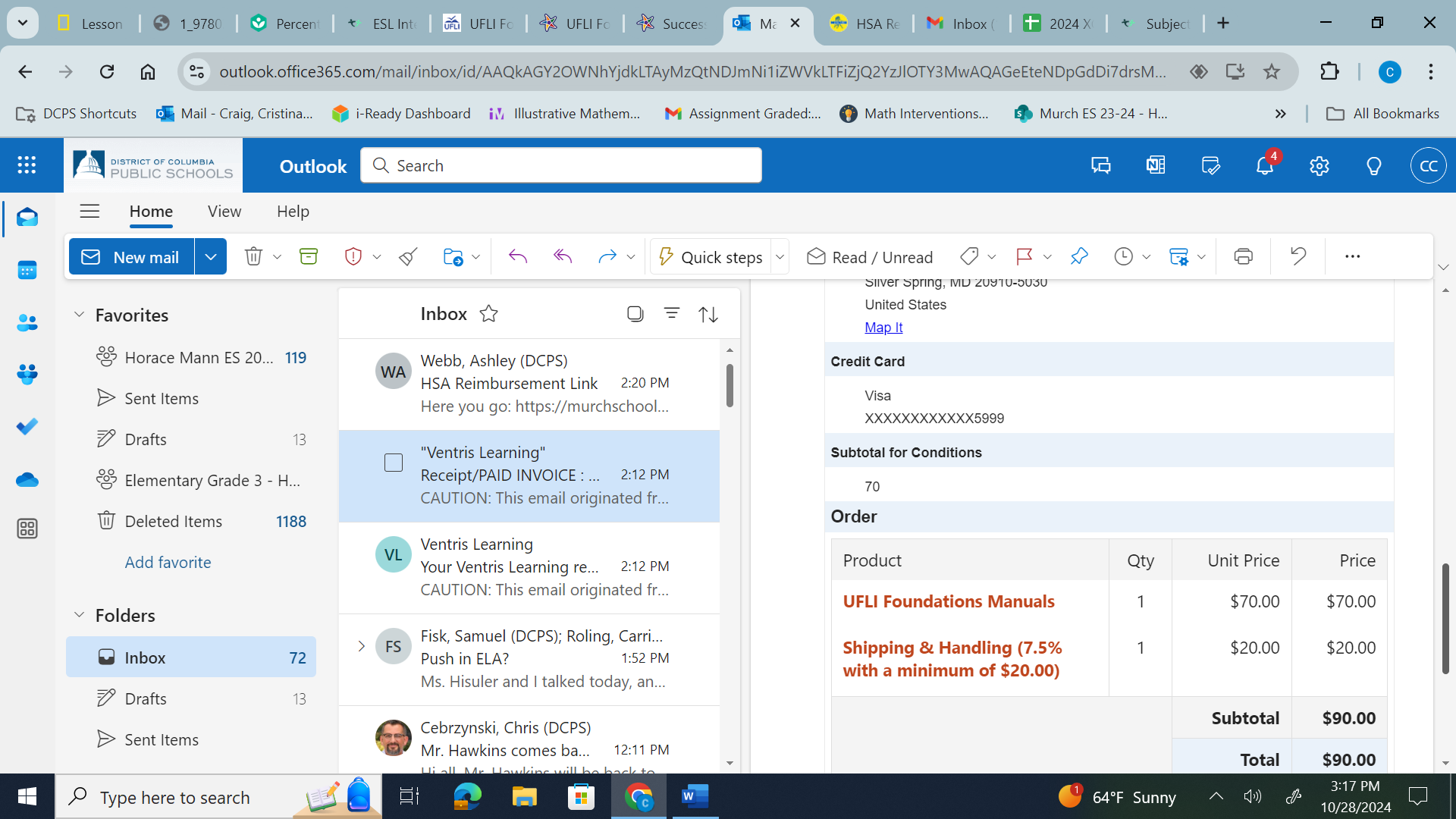Open the New mail dropdown arrow

tap(211, 256)
